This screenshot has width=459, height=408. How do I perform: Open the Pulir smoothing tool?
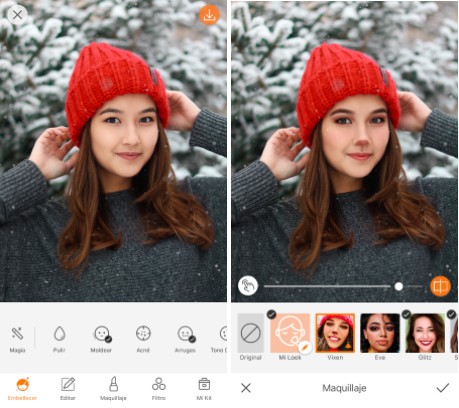point(59,339)
